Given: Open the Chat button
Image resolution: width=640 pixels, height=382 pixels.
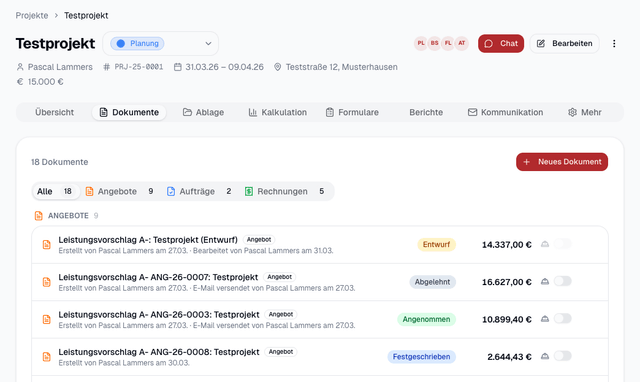Looking at the screenshot, I should [501, 44].
